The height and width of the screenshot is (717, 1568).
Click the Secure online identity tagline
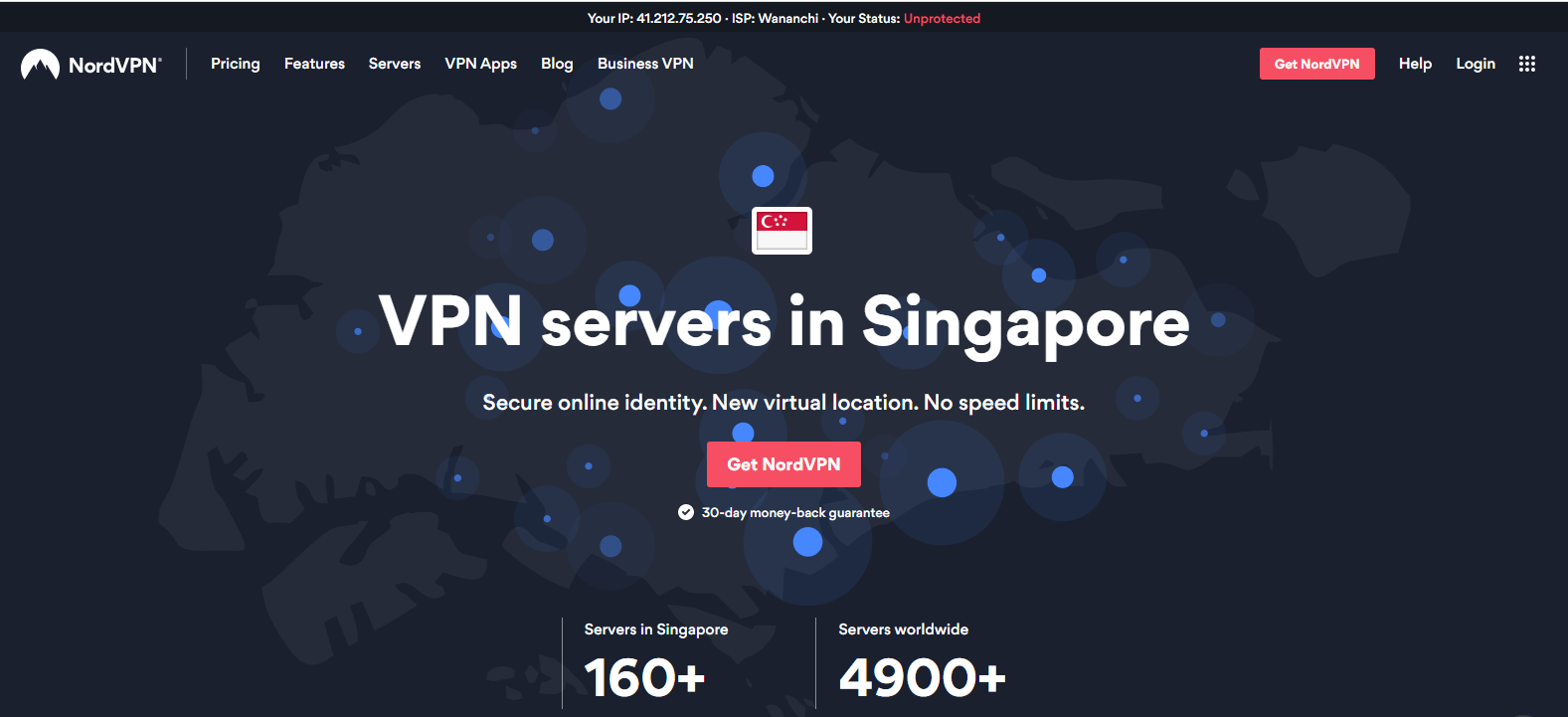point(784,403)
